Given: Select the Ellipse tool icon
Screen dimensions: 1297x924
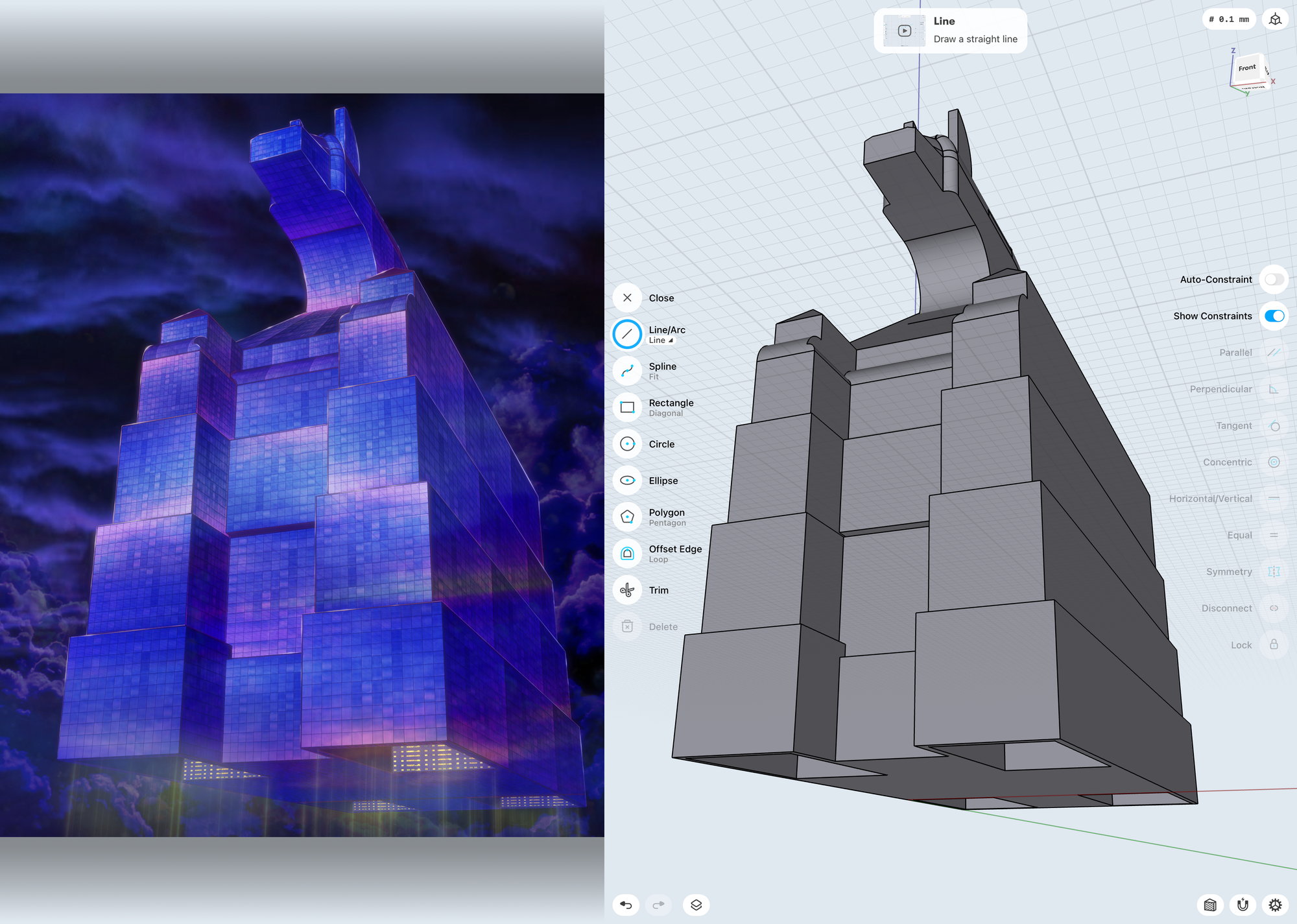Looking at the screenshot, I should [627, 480].
